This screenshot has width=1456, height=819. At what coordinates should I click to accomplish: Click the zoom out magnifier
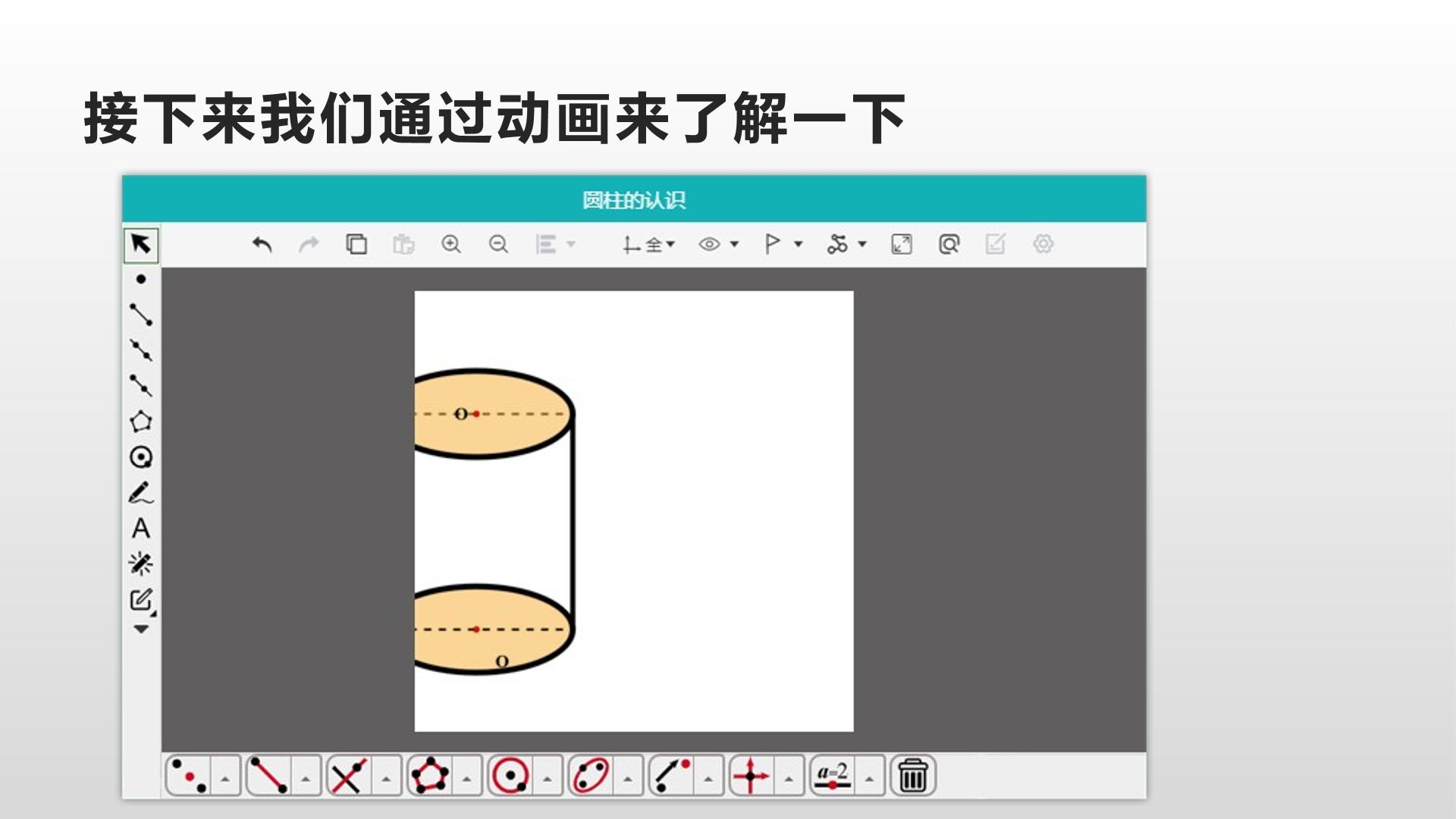[498, 244]
